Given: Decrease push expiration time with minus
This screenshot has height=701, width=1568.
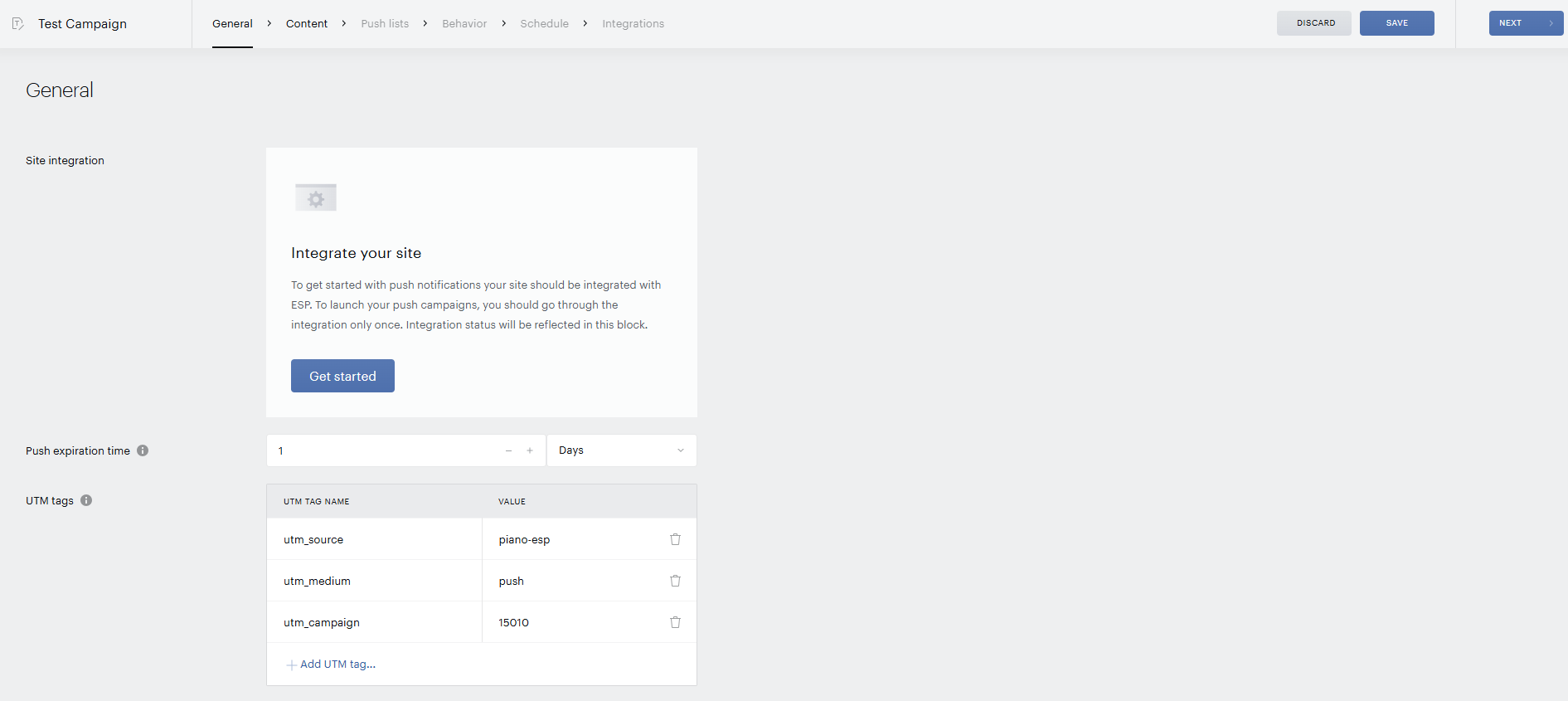Looking at the screenshot, I should [508, 450].
